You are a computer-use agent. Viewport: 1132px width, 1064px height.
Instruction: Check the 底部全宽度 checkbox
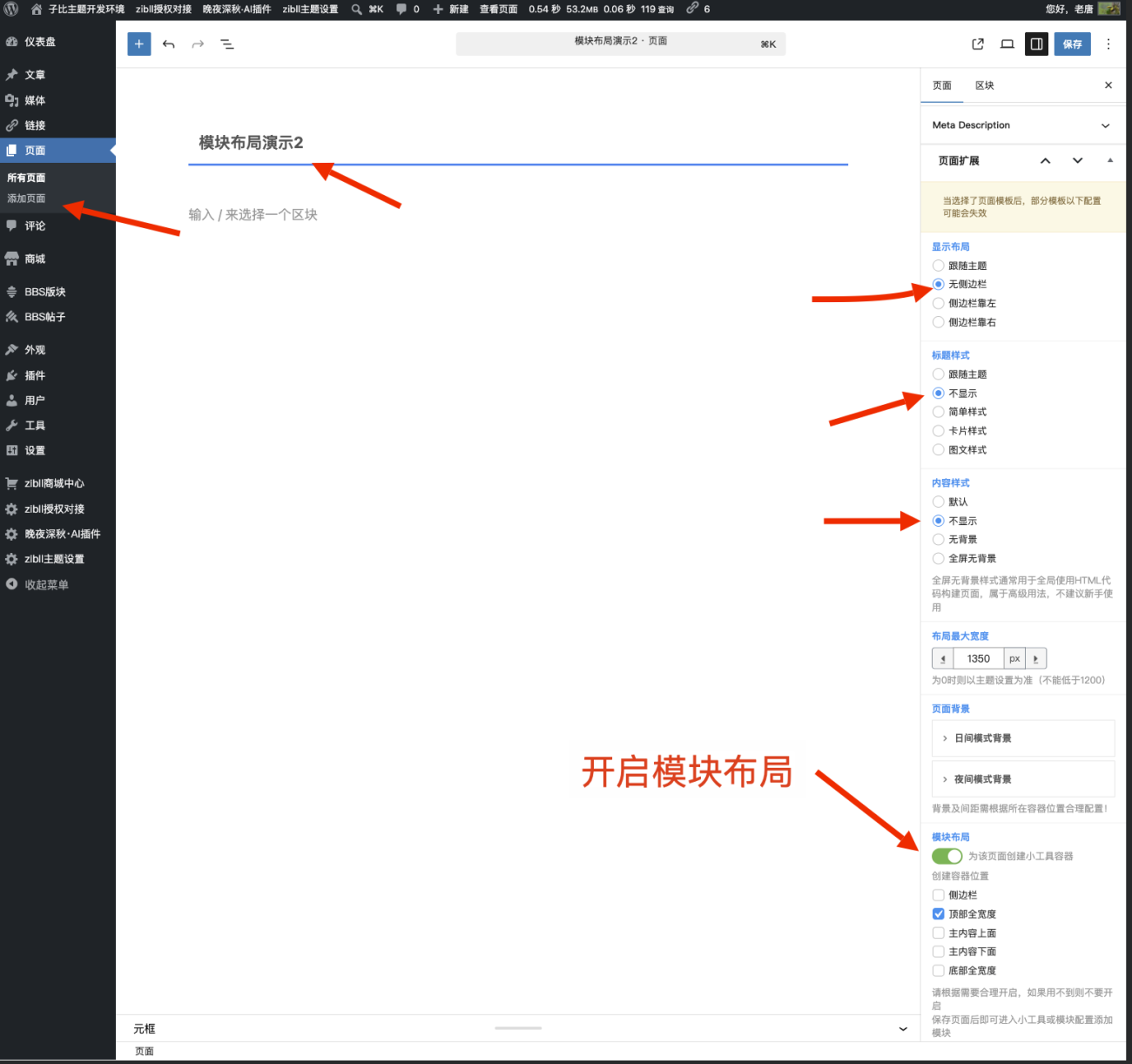[x=939, y=971]
